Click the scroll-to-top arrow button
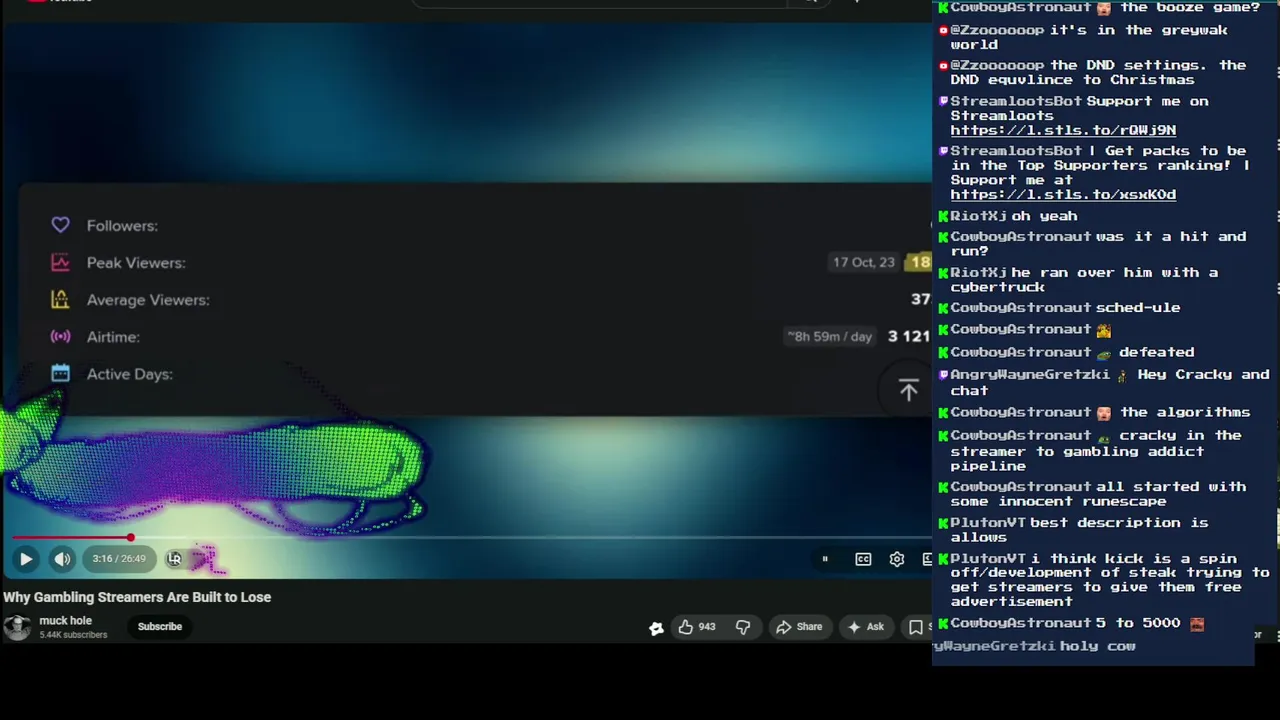Viewport: 1280px width, 720px height. point(908,390)
